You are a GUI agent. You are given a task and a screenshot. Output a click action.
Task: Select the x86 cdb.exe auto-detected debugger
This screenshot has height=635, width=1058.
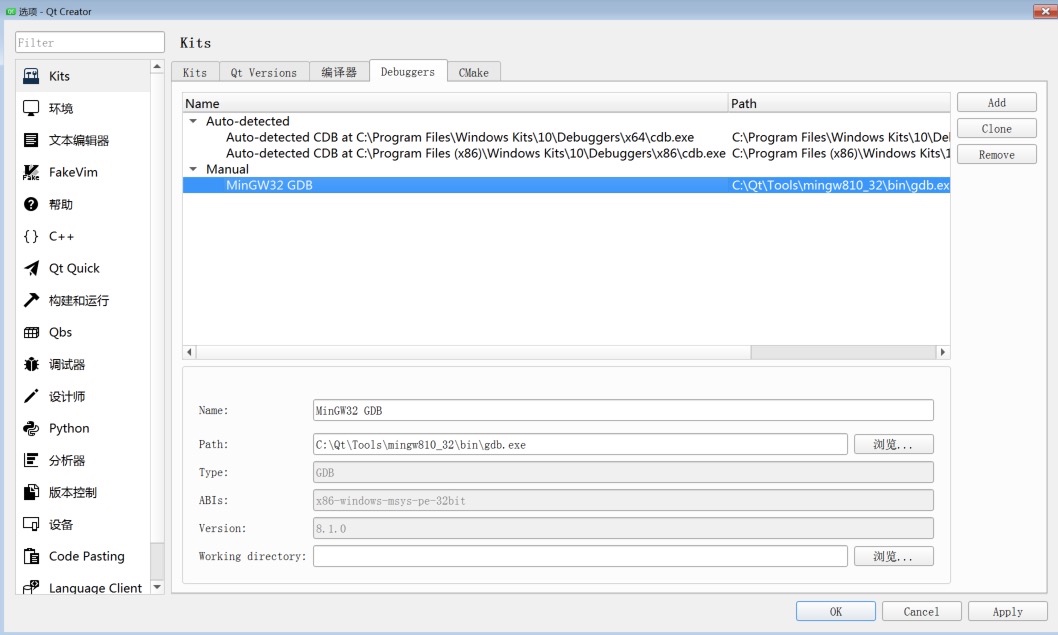566,153
